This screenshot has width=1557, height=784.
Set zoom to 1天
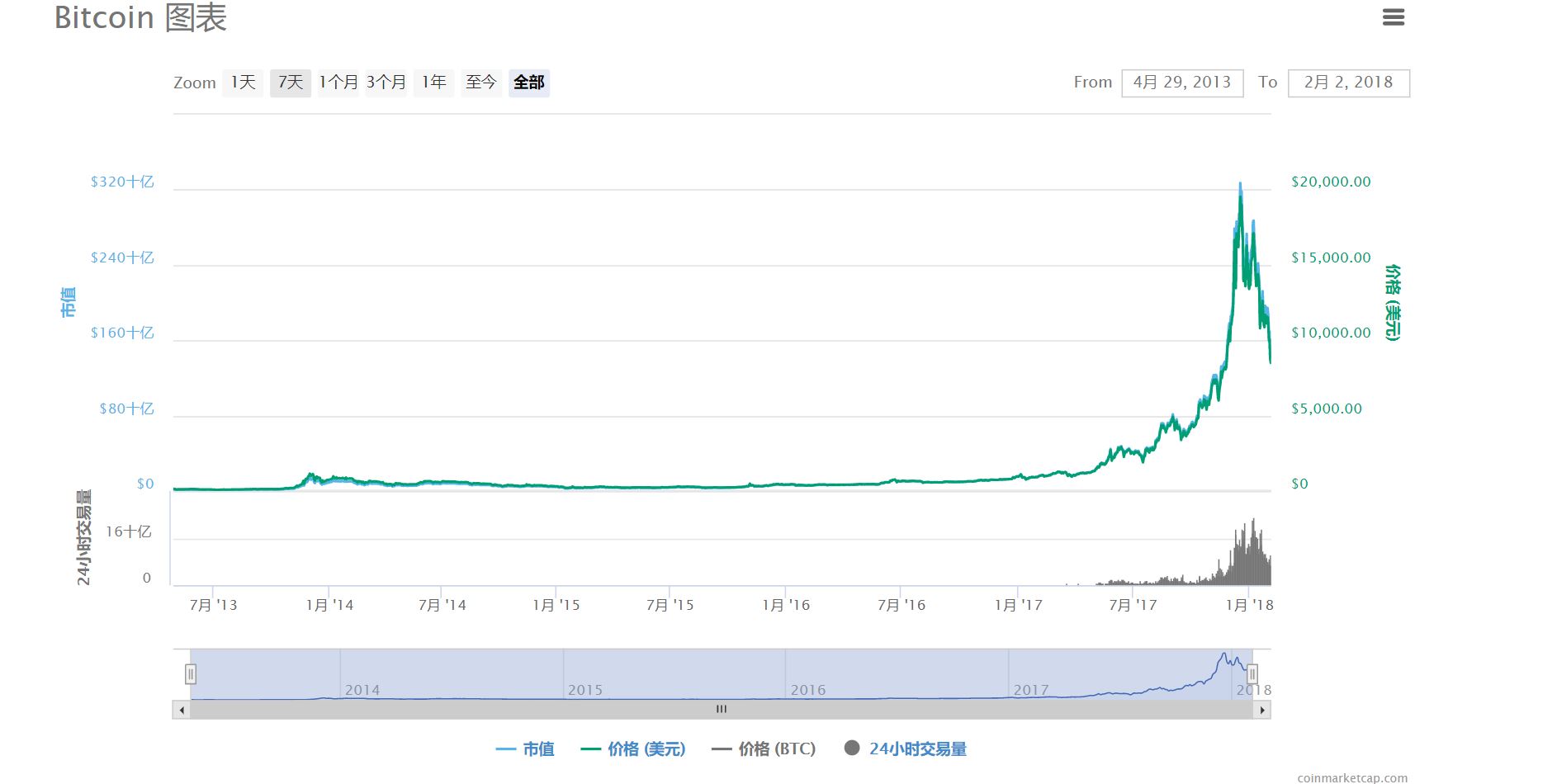coord(243,83)
